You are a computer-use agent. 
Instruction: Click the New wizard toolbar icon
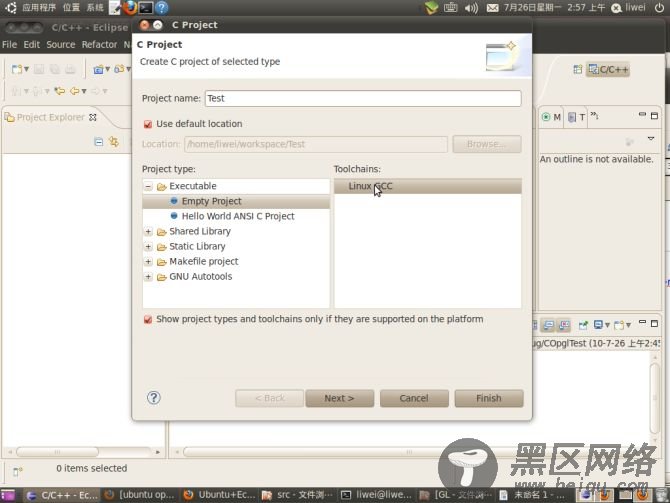17,69
